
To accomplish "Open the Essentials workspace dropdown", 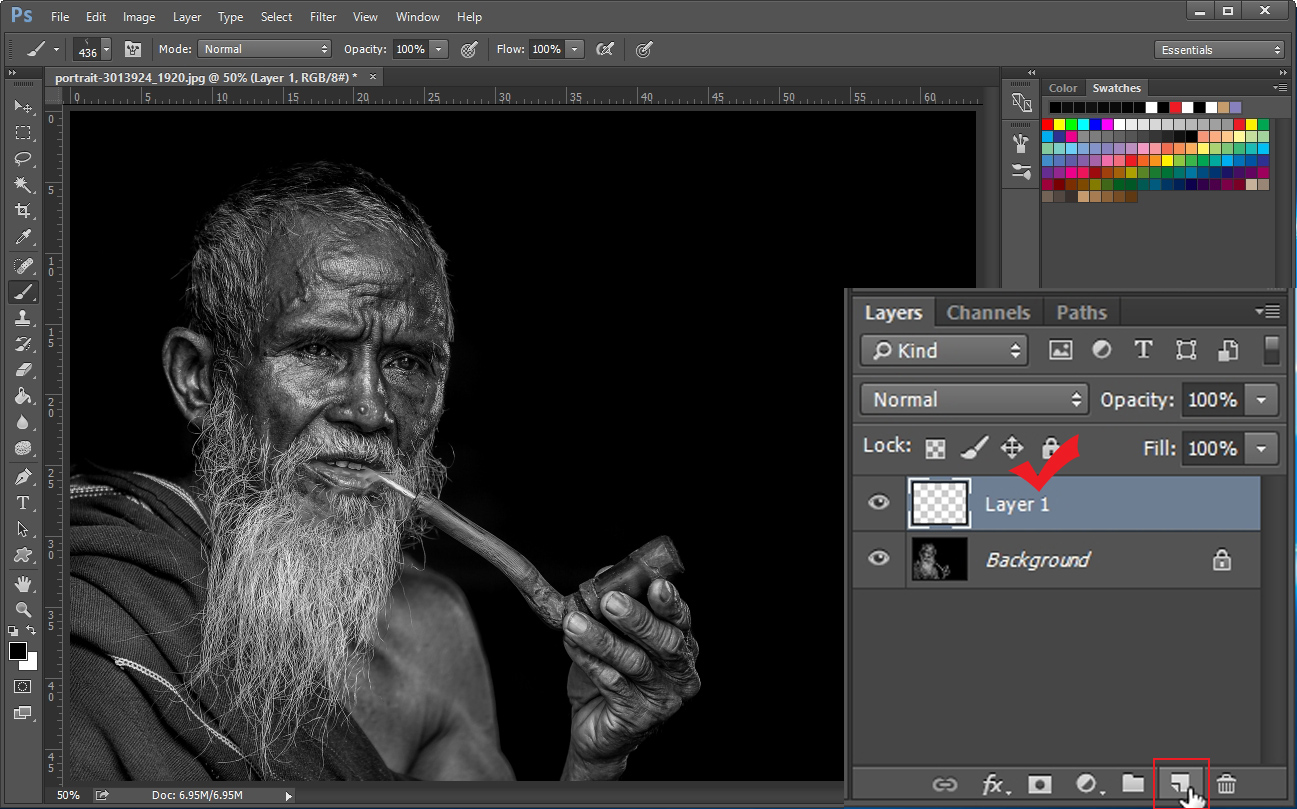I will pos(1219,50).
